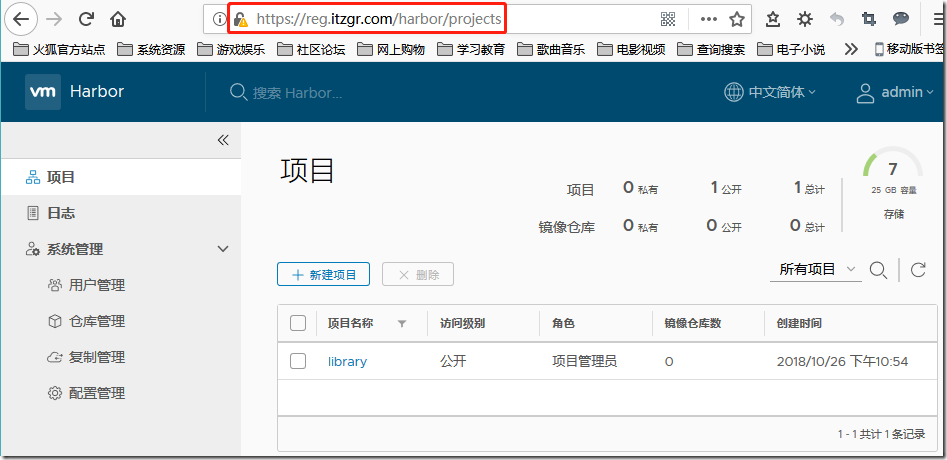Expand the admin user menu

click(x=896, y=92)
